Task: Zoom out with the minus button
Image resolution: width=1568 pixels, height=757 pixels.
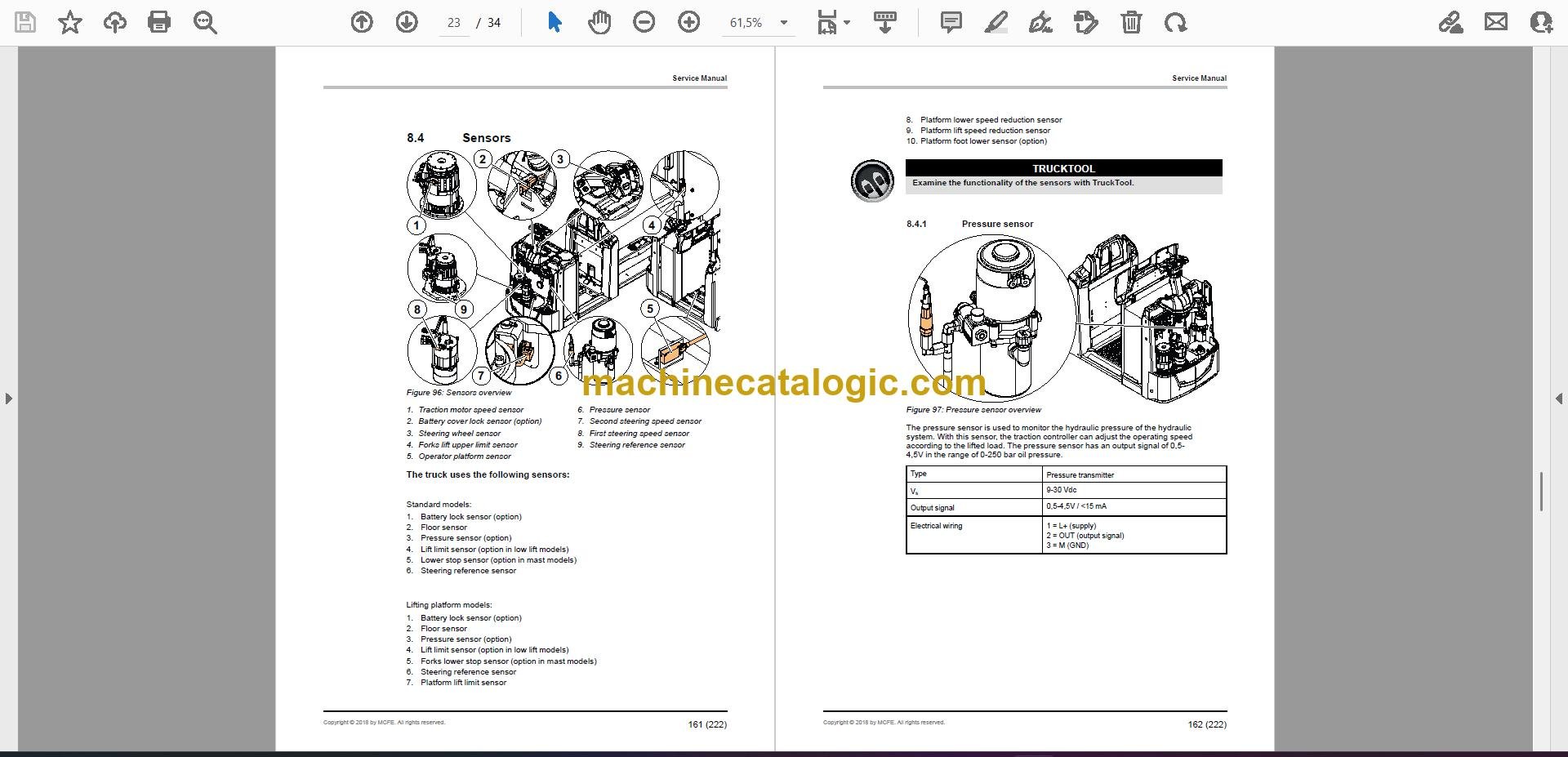Action: [644, 22]
